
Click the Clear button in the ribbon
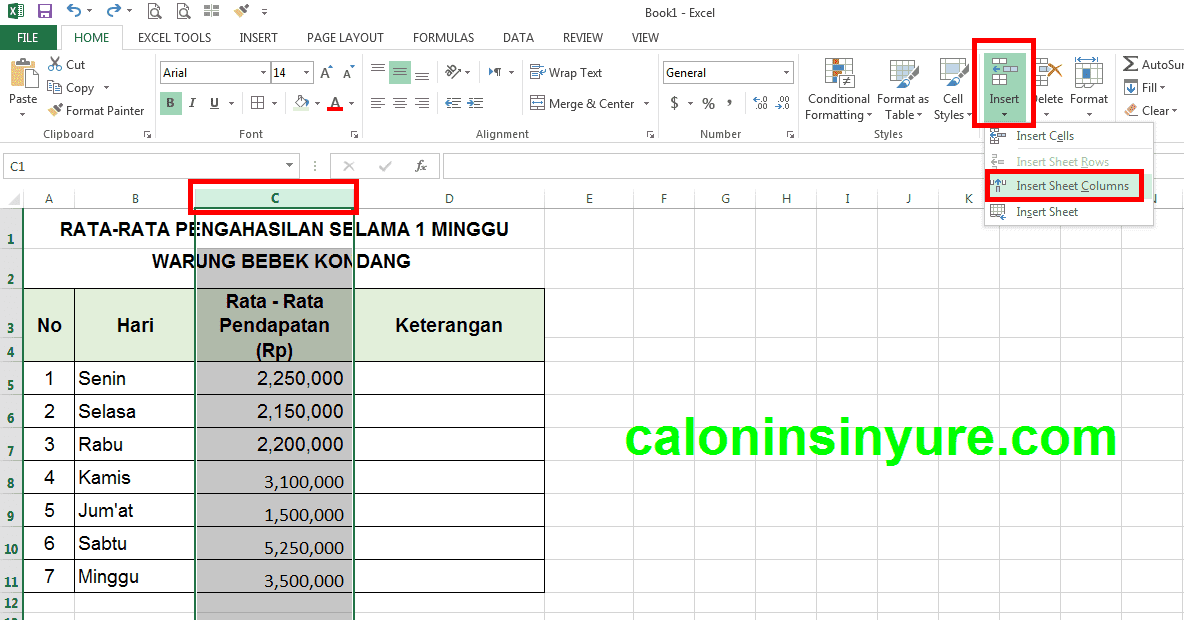pyautogui.click(x=1153, y=110)
